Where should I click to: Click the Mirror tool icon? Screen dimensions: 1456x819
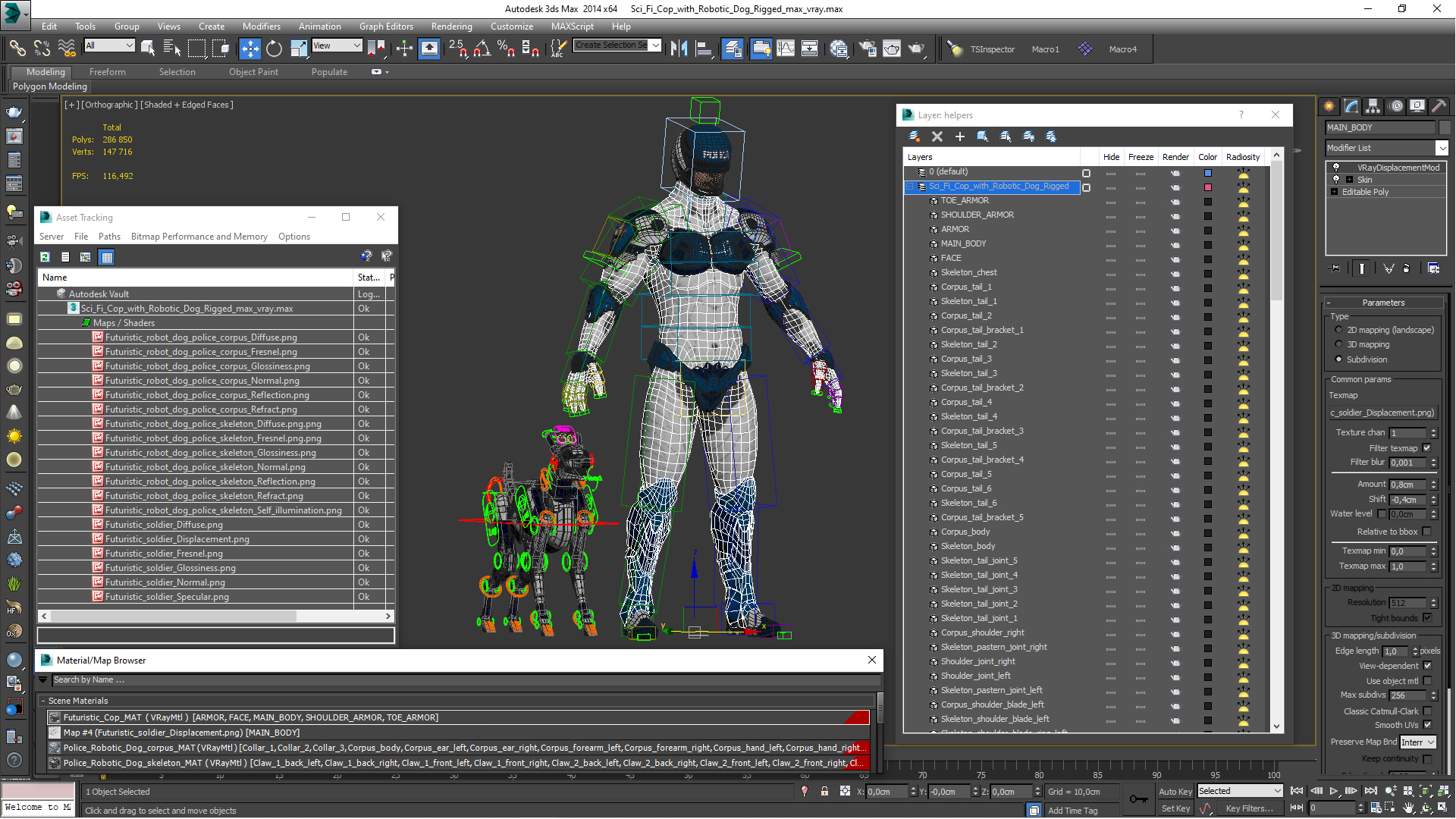[679, 49]
